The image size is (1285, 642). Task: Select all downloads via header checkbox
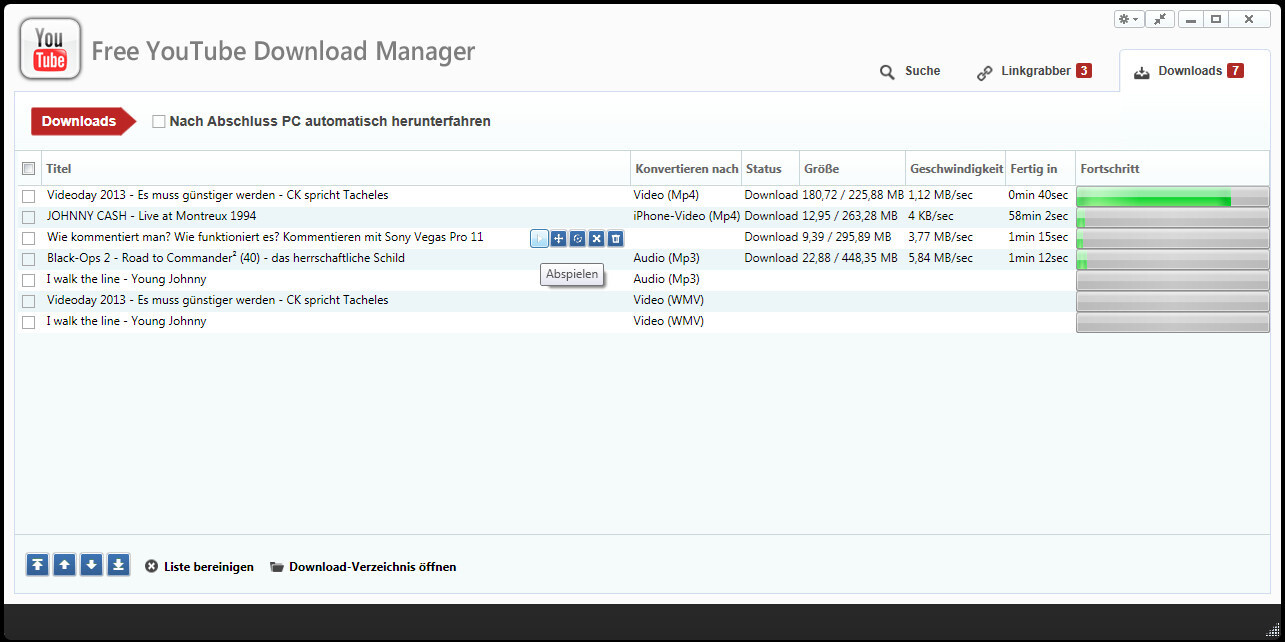point(28,168)
